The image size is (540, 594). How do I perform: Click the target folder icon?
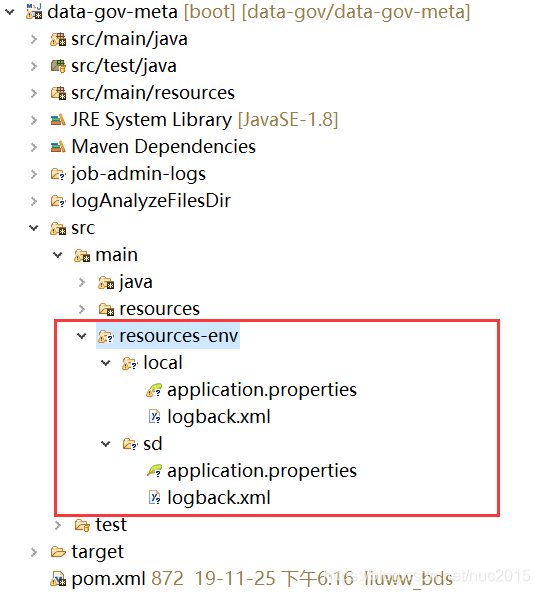click(58, 552)
